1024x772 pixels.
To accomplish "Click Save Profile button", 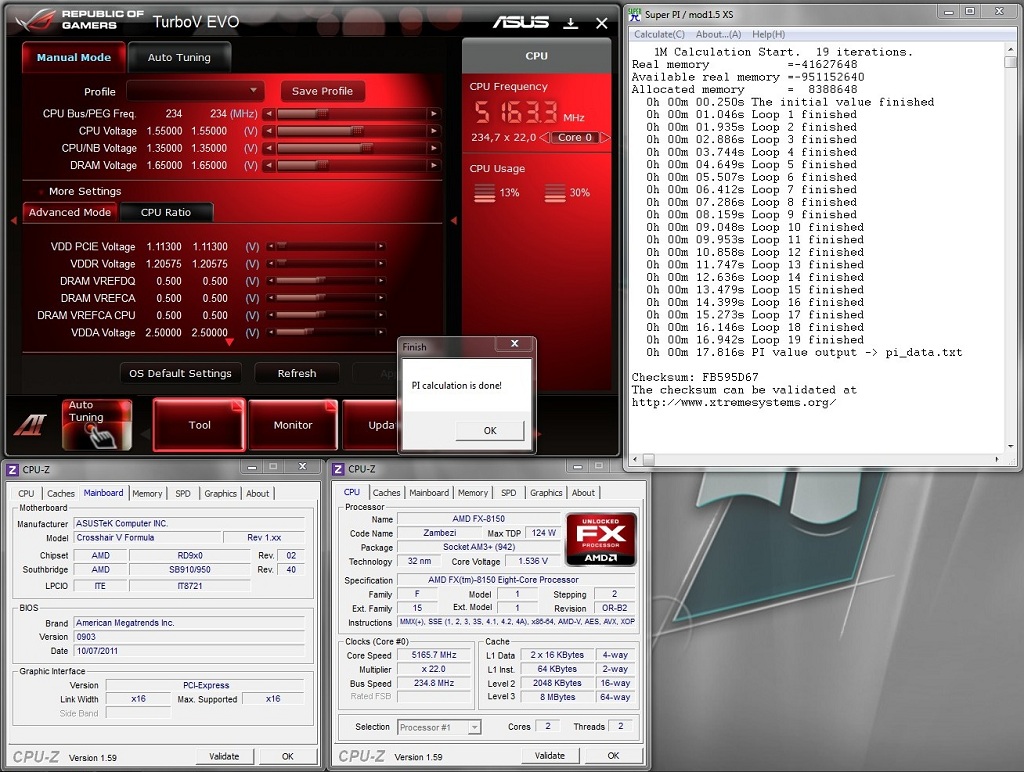I will 322,91.
